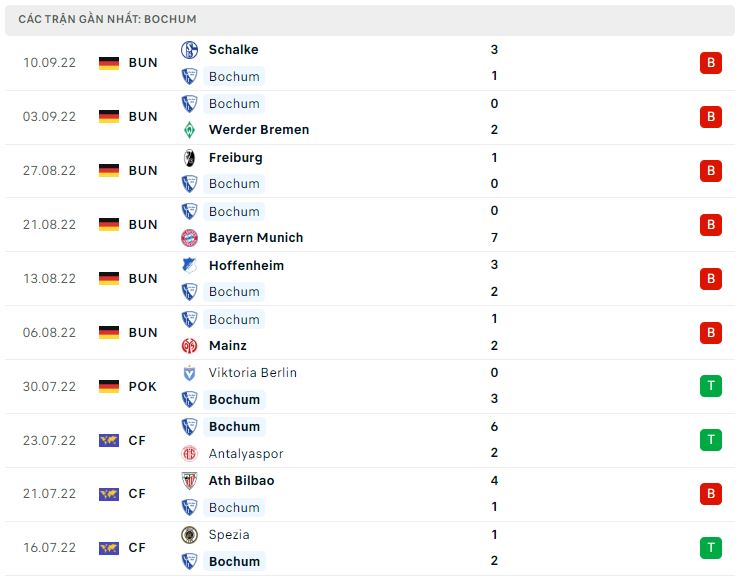Click the Spezia club logo
Screen dimensions: 741x581
click(189, 535)
